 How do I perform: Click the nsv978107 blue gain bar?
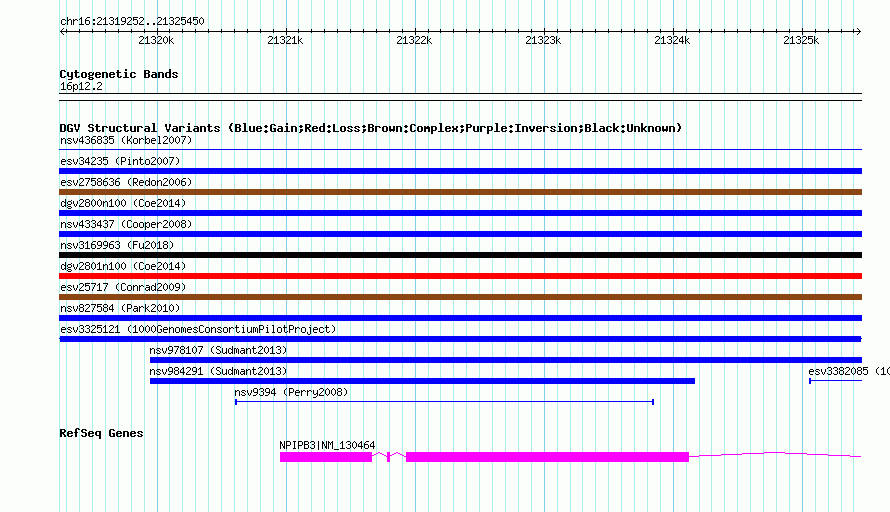506,360
